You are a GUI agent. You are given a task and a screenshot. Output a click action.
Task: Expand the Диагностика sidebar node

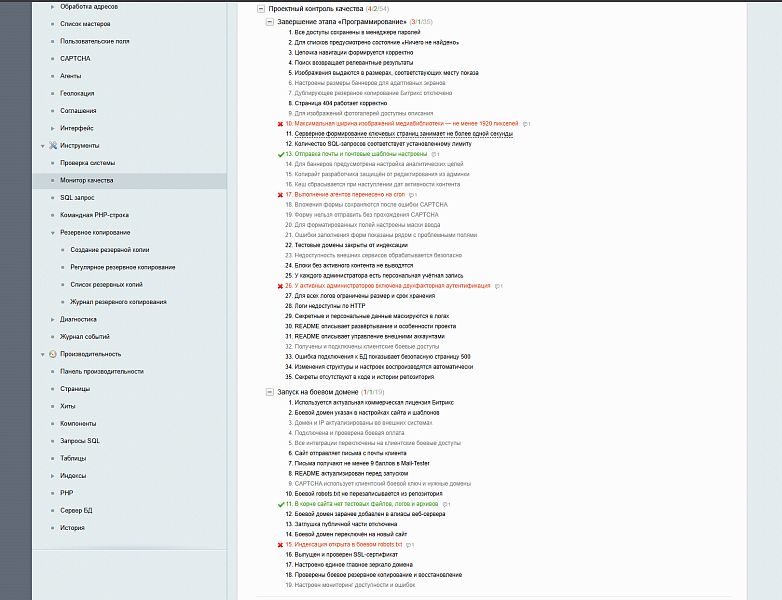click(52, 320)
